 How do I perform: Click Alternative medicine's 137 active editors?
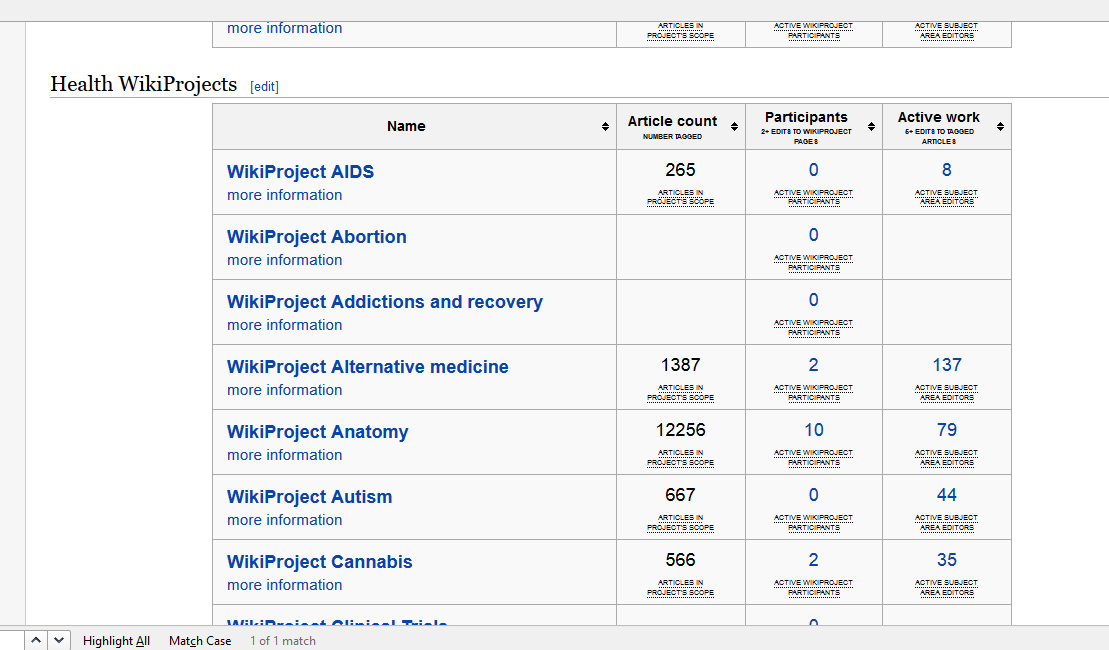946,365
